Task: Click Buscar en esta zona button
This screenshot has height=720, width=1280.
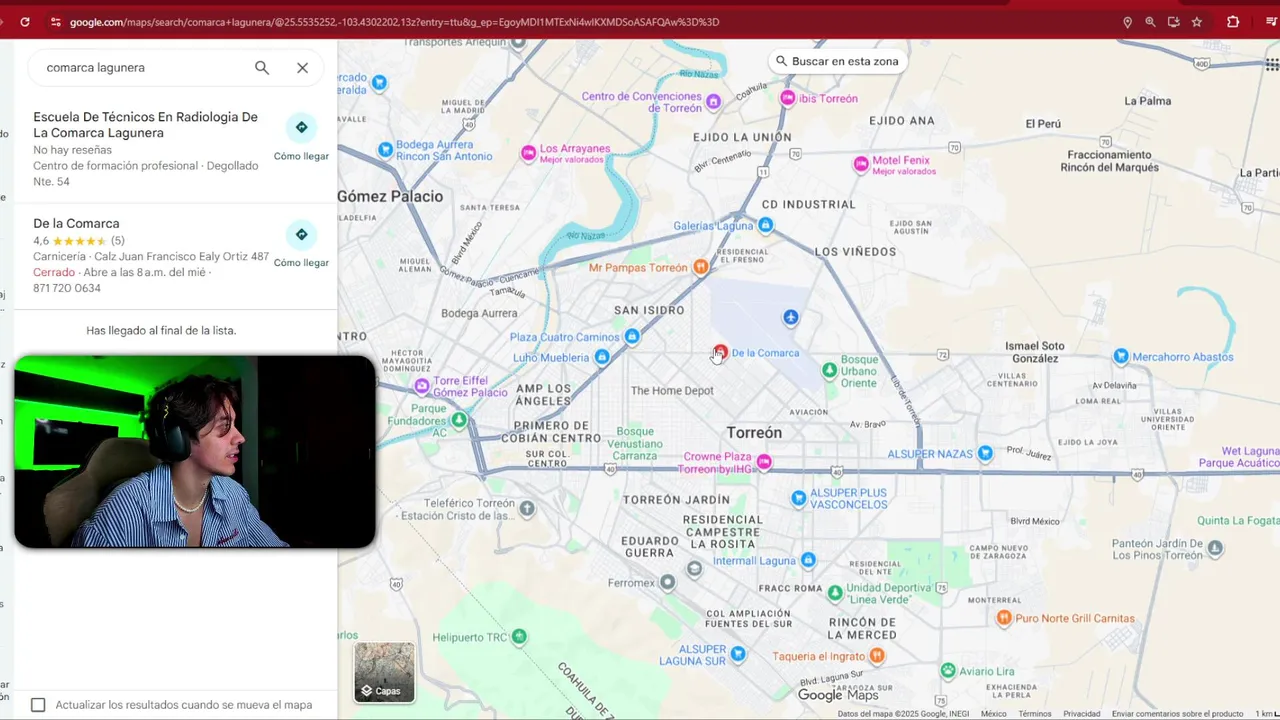Action: click(x=837, y=61)
